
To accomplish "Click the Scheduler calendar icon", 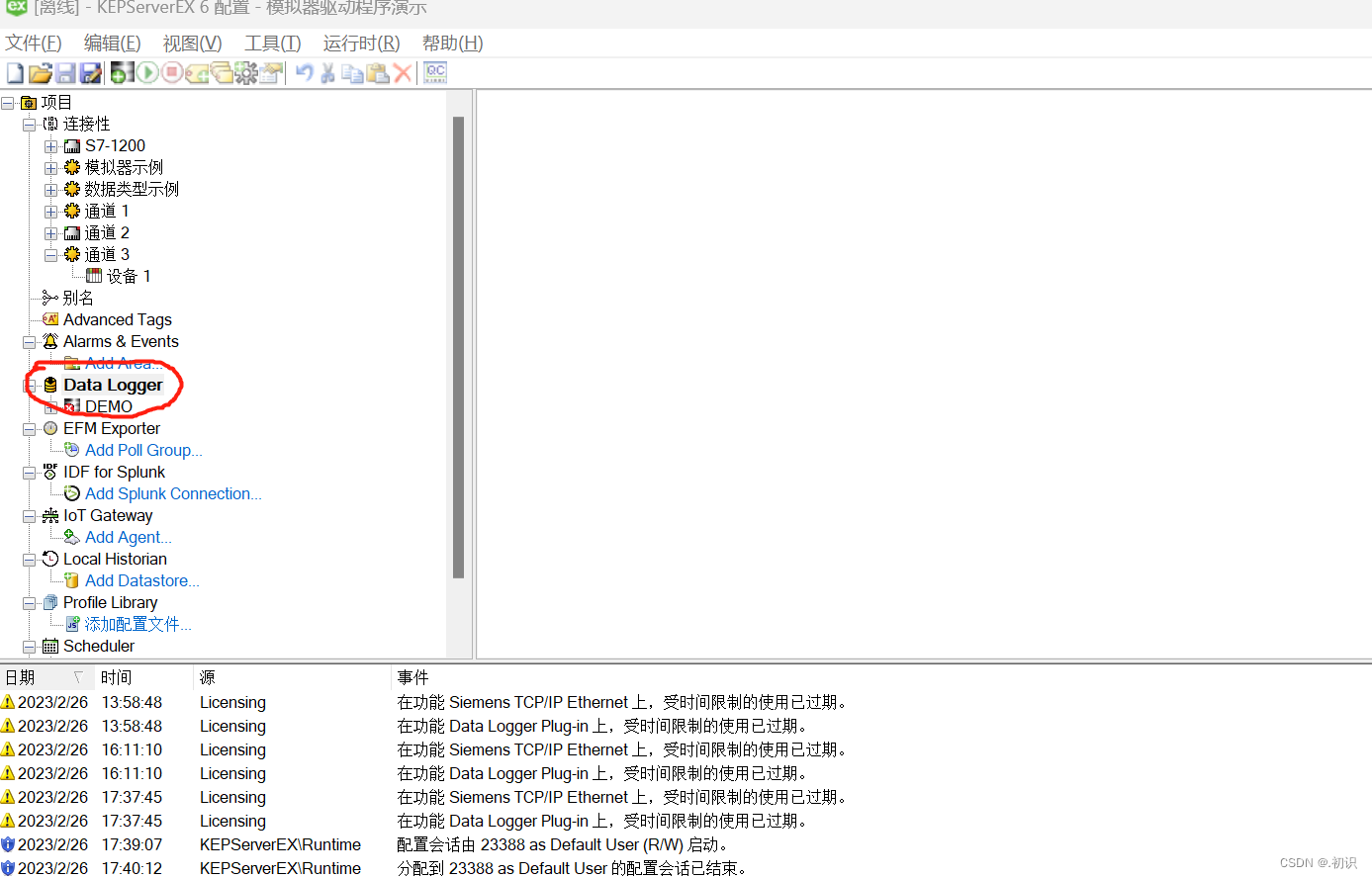I will point(50,646).
